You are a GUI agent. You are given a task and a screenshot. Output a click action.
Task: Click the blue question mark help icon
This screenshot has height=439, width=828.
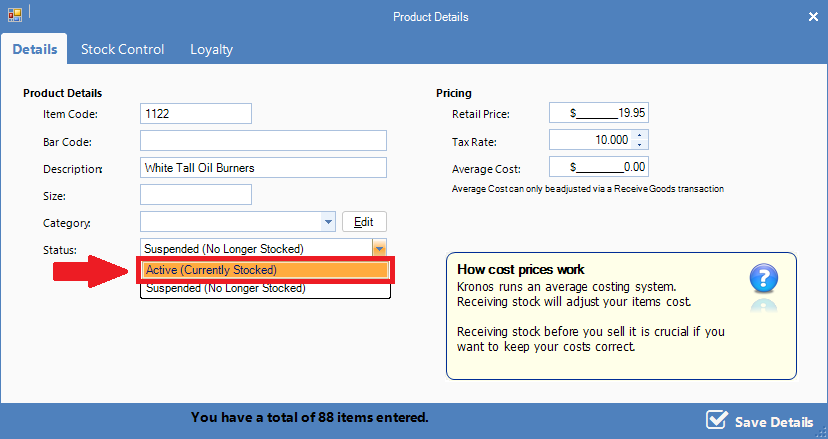click(x=762, y=277)
